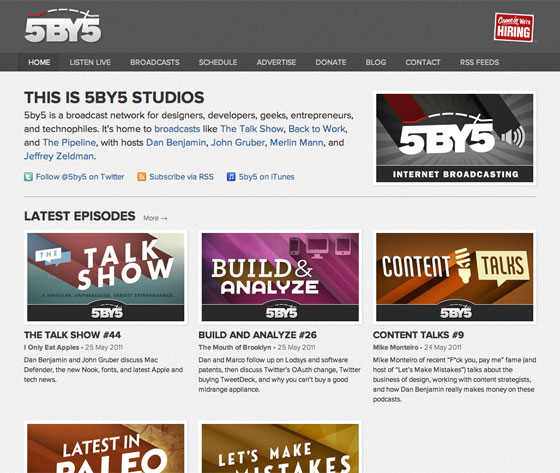This screenshot has height=473, width=560.
Task: Visit Jeffrey Zeldman host link
Action: pos(59,156)
